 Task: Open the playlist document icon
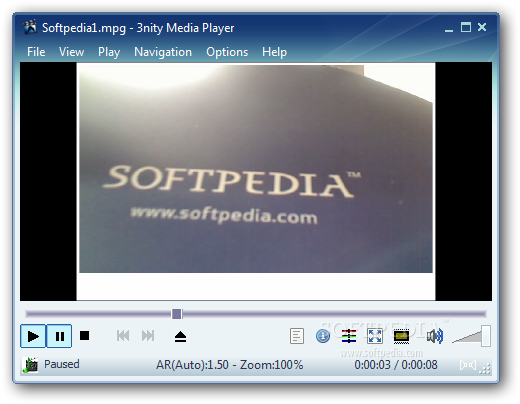click(297, 336)
